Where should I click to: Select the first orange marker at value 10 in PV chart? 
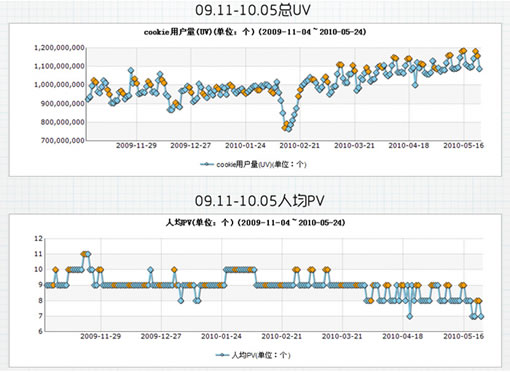pos(55,270)
